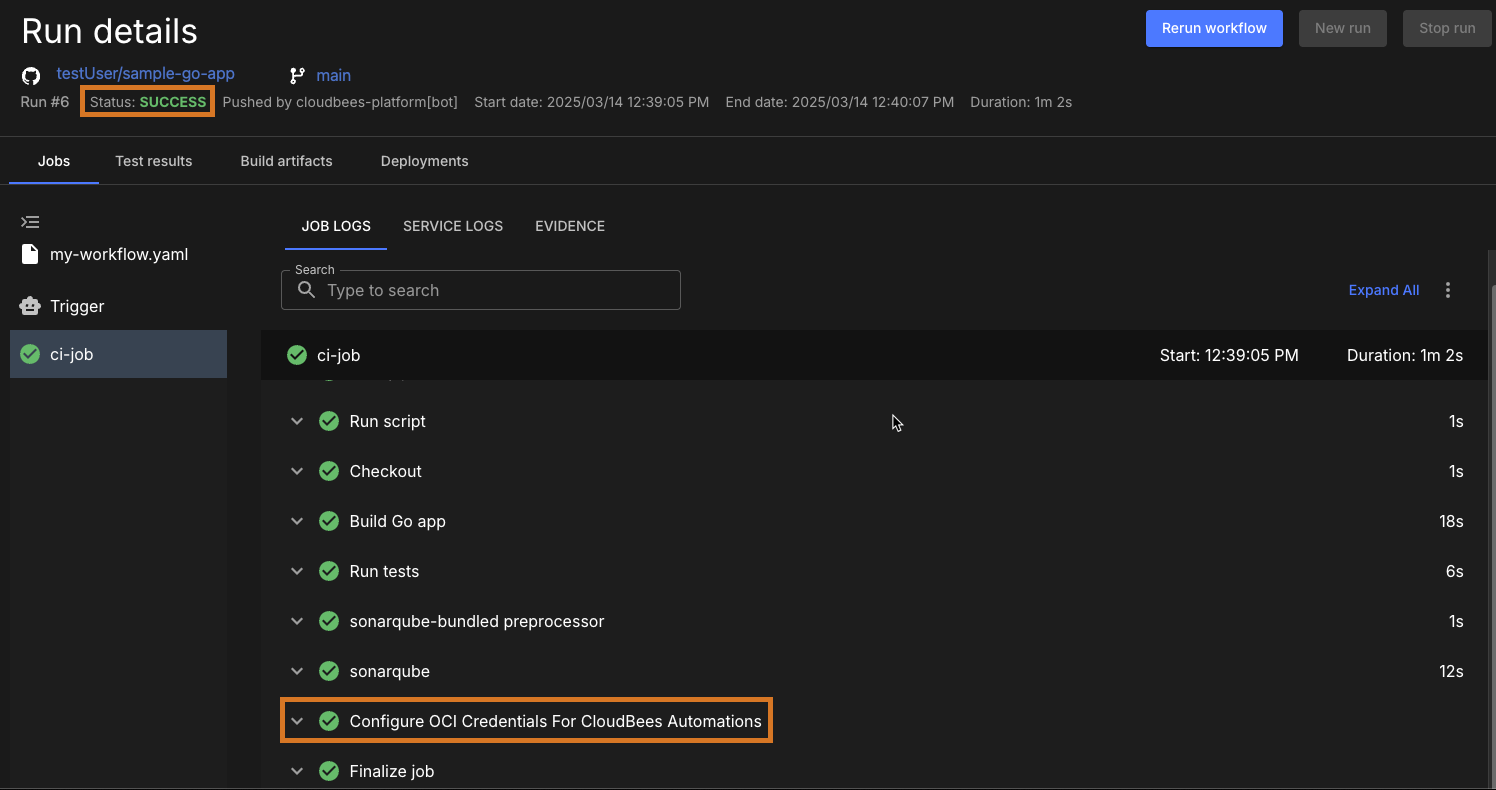Click the git branch icon
The image size is (1496, 790).
tap(297, 76)
